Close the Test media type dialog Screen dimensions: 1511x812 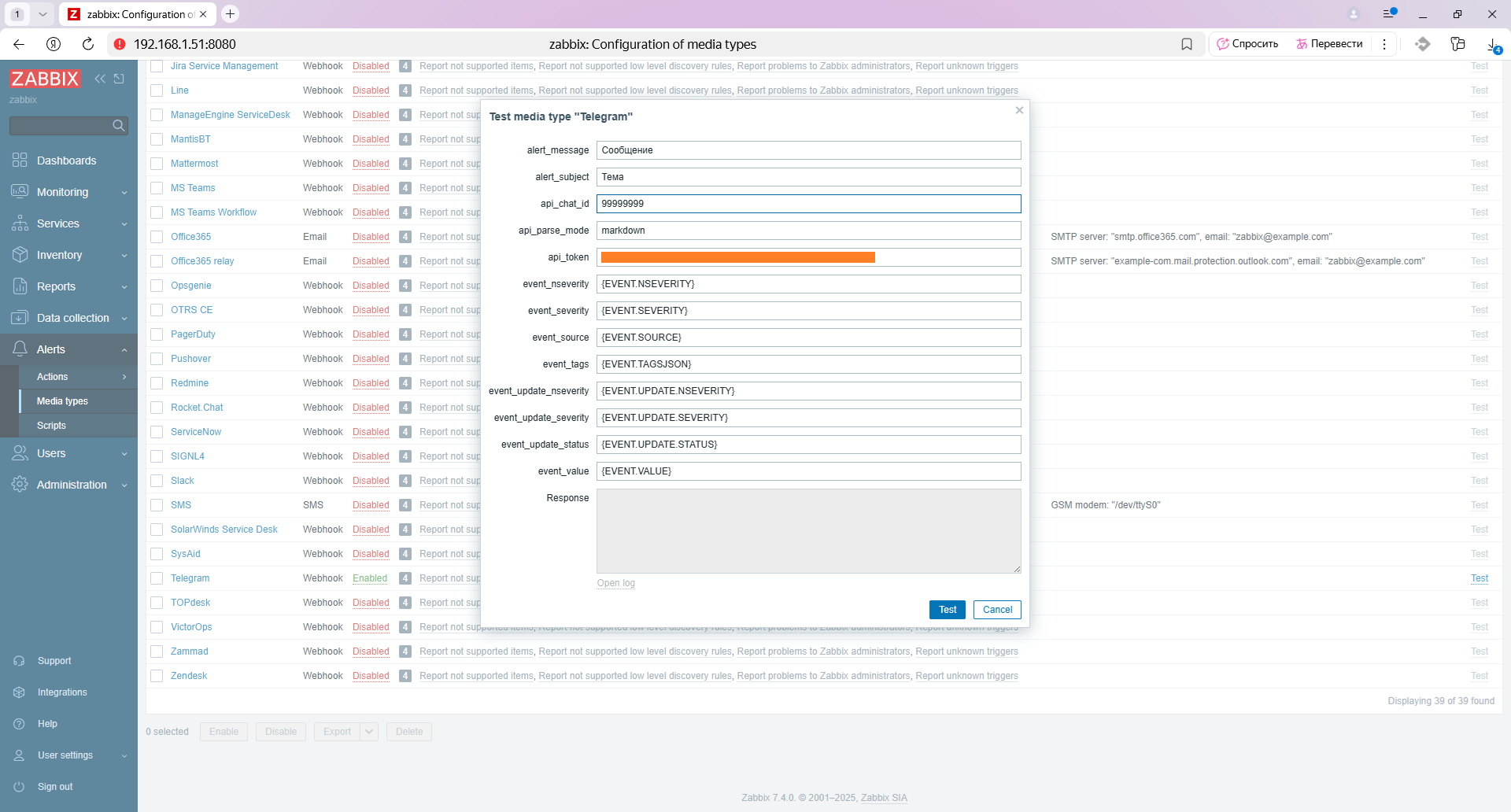tap(1019, 110)
